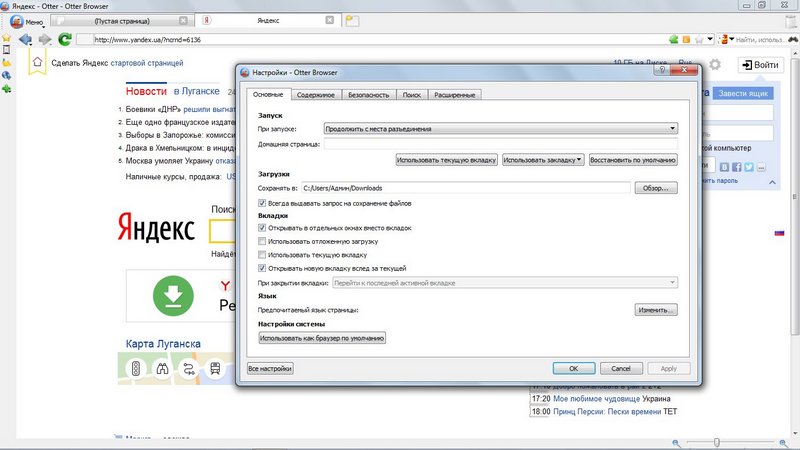Enable delayed loading checkbox
The height and width of the screenshot is (450, 800).
coord(262,241)
